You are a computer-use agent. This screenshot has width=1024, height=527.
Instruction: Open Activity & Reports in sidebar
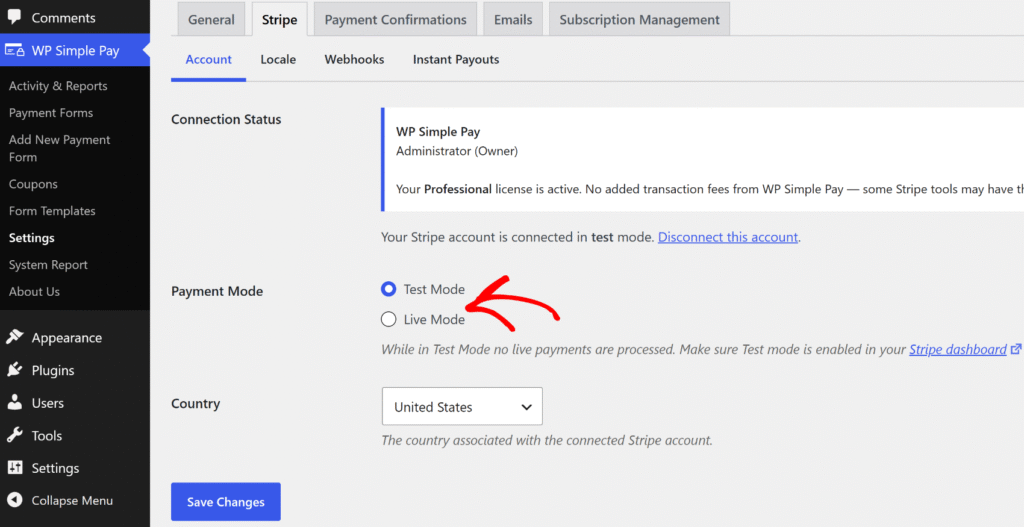point(58,86)
